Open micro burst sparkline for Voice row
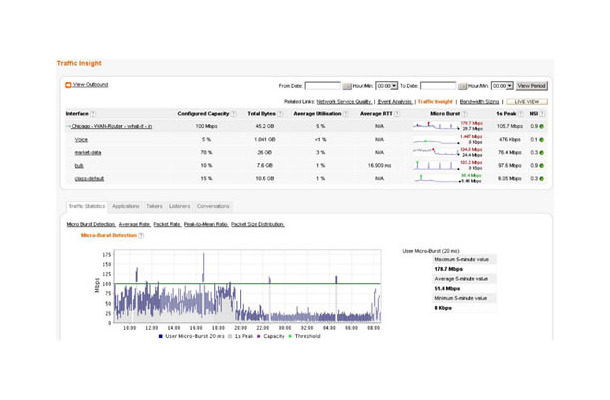The image size is (610, 400). click(436, 141)
